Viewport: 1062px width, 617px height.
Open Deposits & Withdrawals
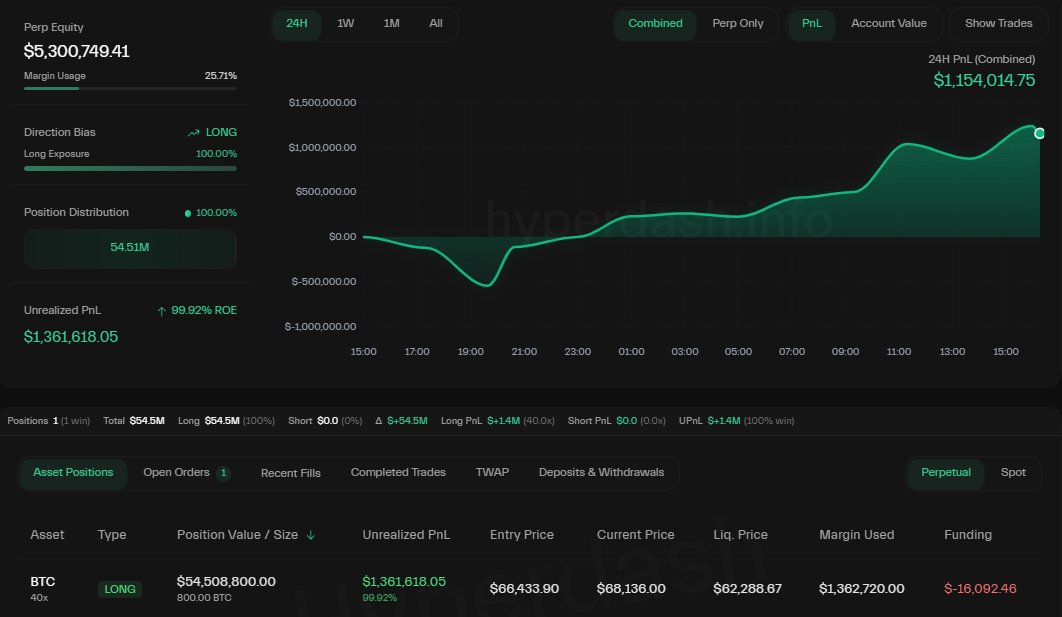tap(601, 472)
